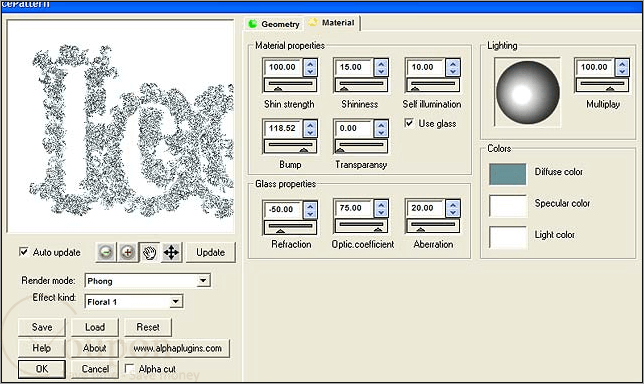Click the Optic.coefficient value field 75.00
Screen dimensions: 644x384
[x=354, y=208]
